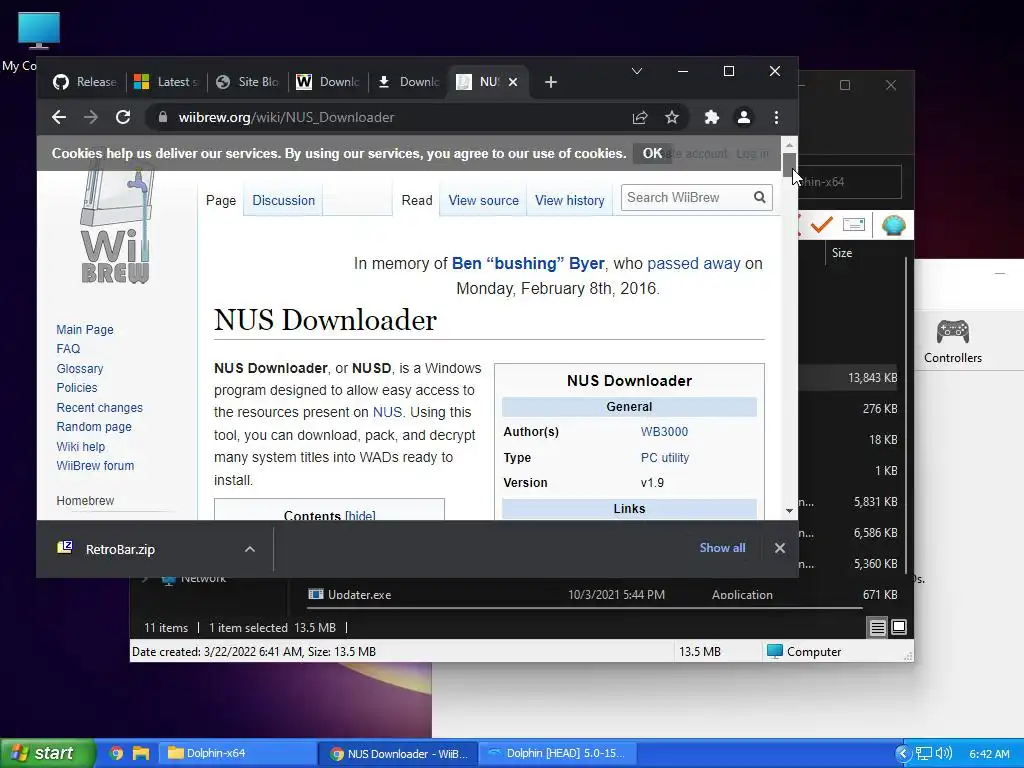Image resolution: width=1024 pixels, height=768 pixels.
Task: Expand RetroBar.zip download options chevron
Action: (x=249, y=549)
